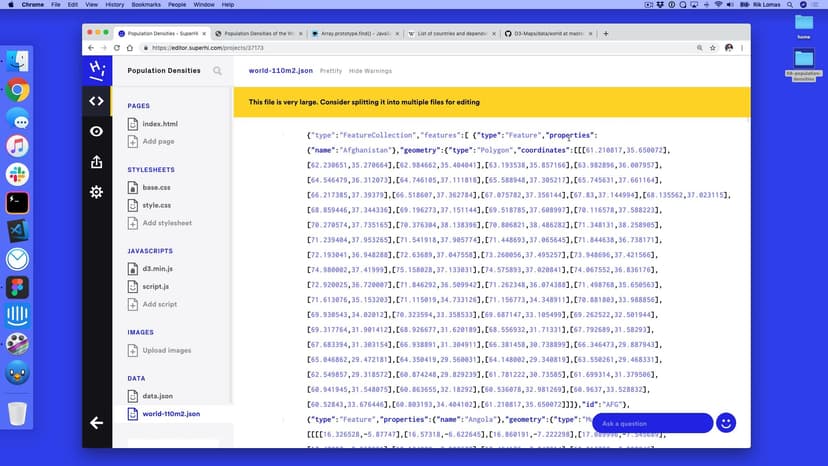Screen dimensions: 828x466
Task: Open project settings gear icon
Action: [x=96, y=191]
